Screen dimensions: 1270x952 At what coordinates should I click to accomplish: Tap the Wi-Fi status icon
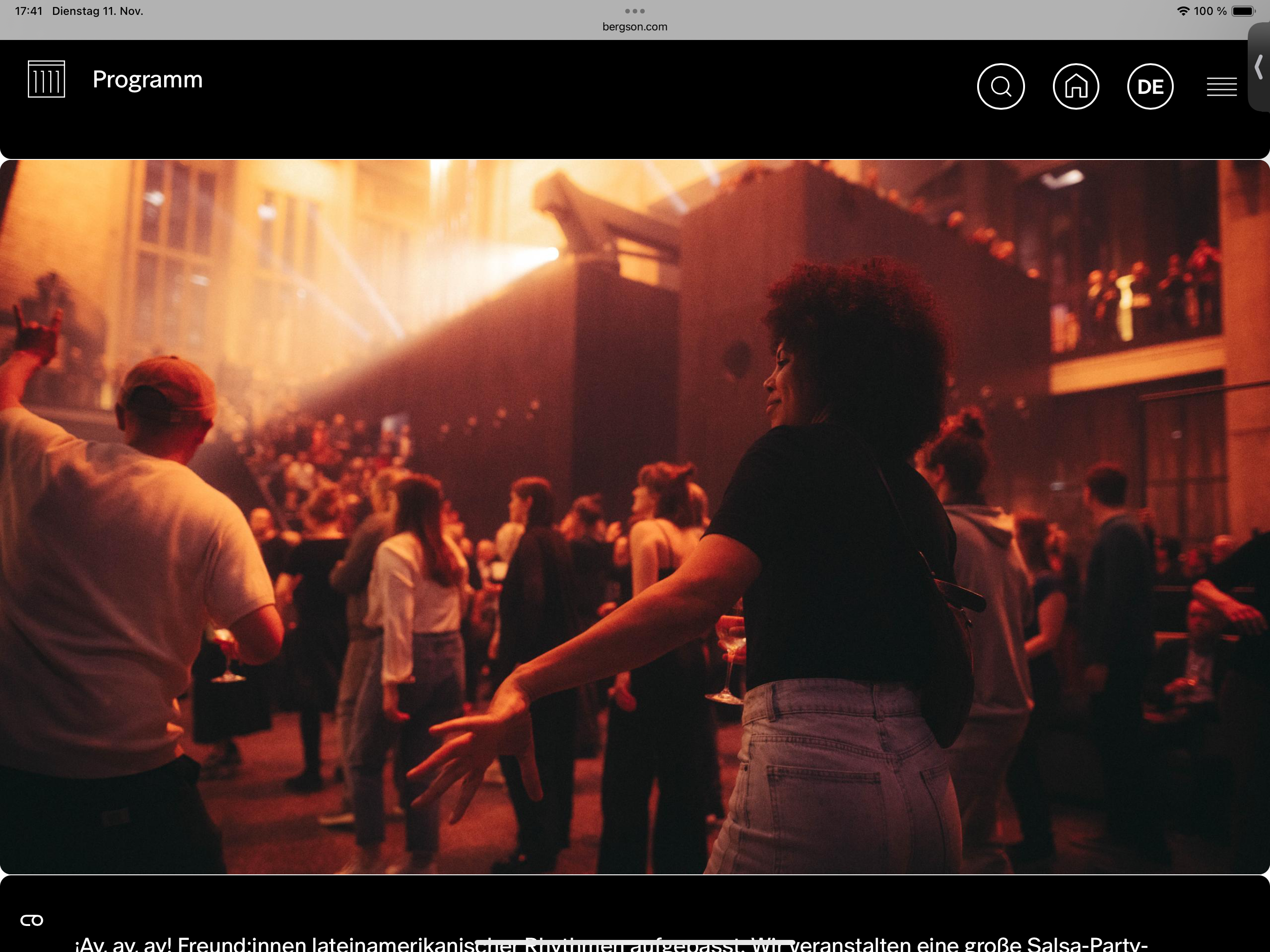1183,11
